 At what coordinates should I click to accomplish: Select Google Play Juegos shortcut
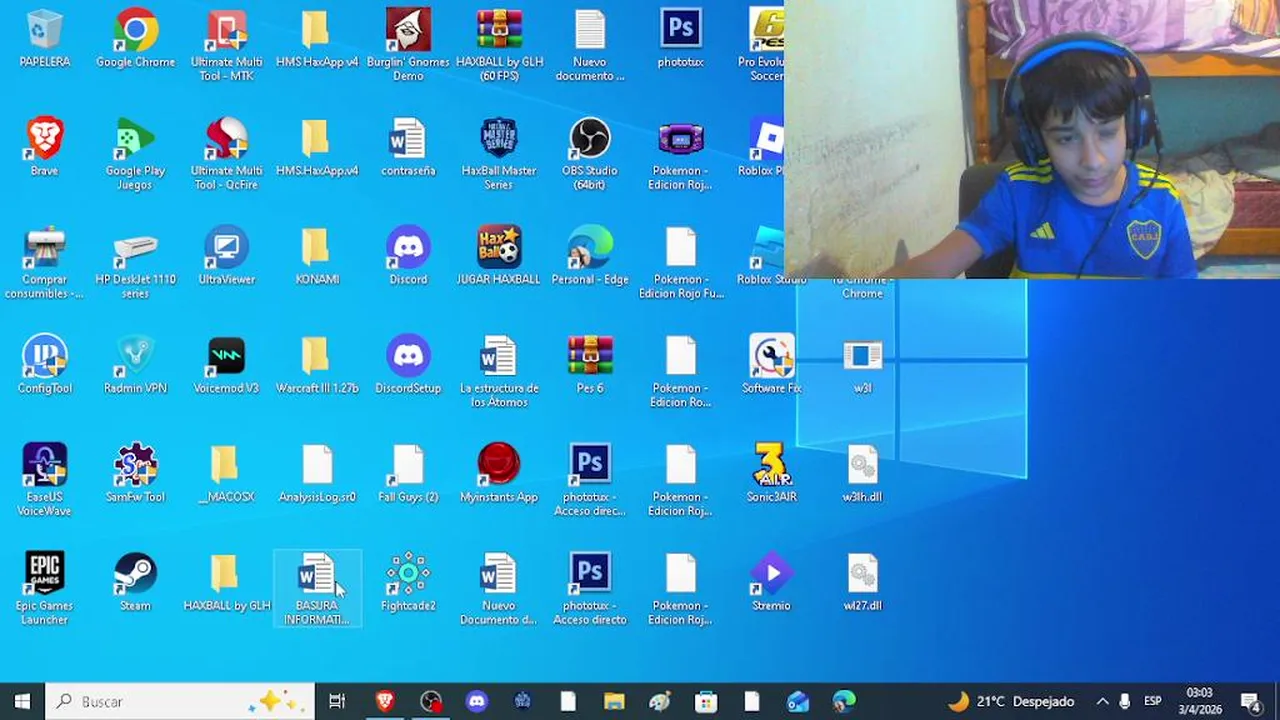[135, 155]
